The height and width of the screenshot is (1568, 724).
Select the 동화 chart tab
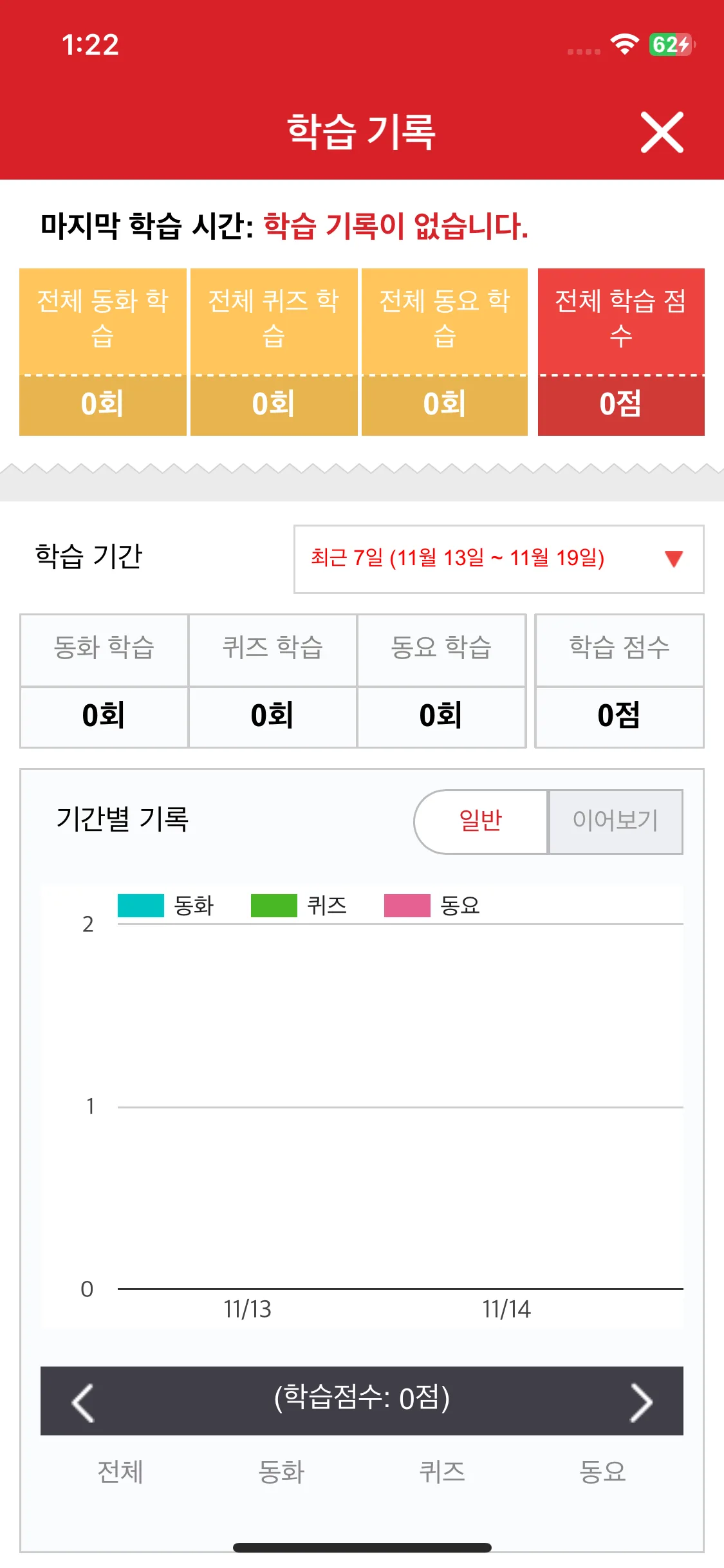[281, 1472]
